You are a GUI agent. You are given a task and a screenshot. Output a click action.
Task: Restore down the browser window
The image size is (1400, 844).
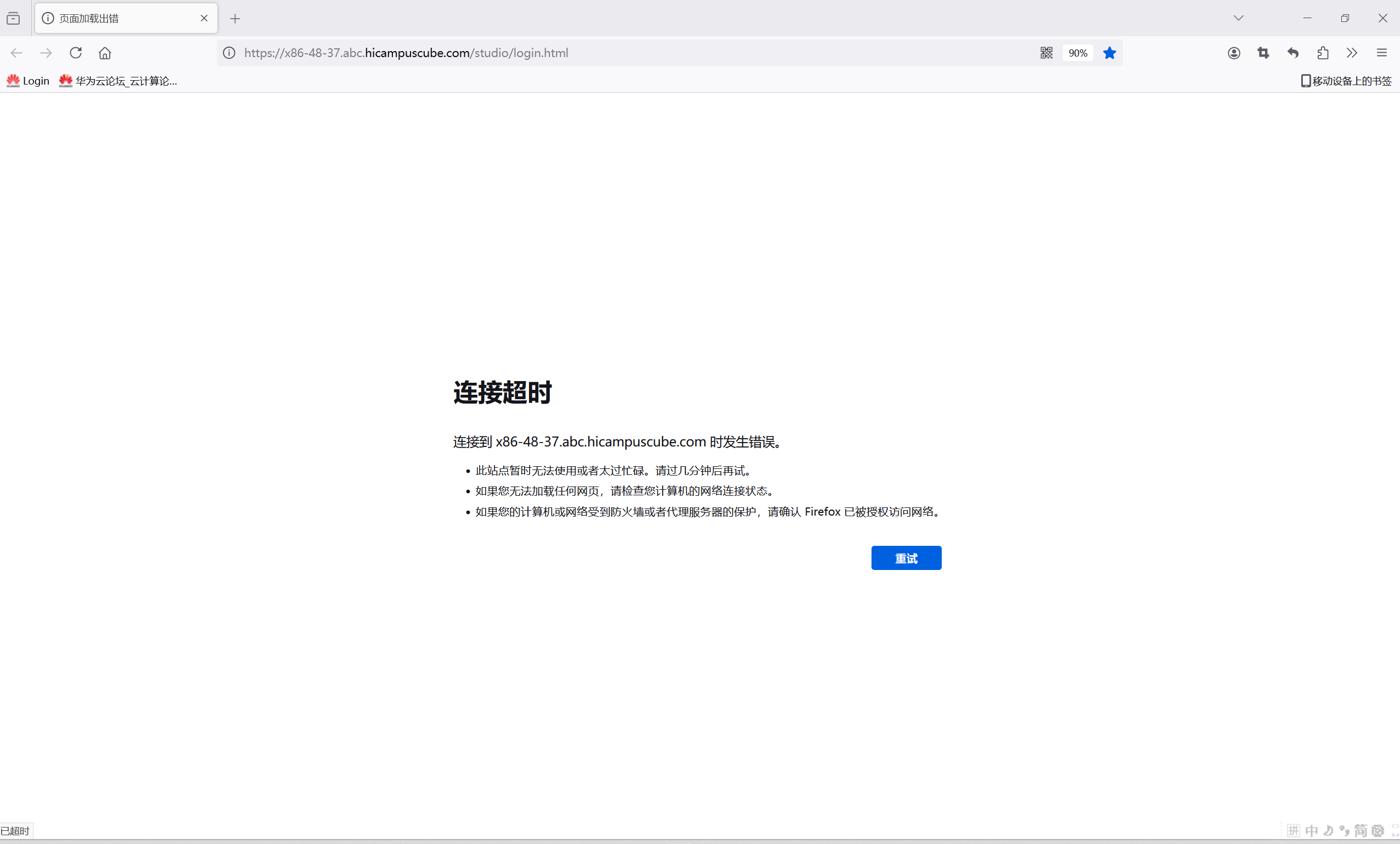[1345, 18]
